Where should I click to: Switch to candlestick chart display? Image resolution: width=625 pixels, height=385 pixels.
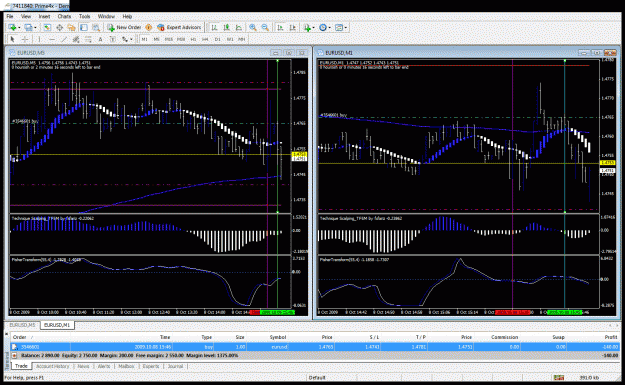(x=226, y=28)
